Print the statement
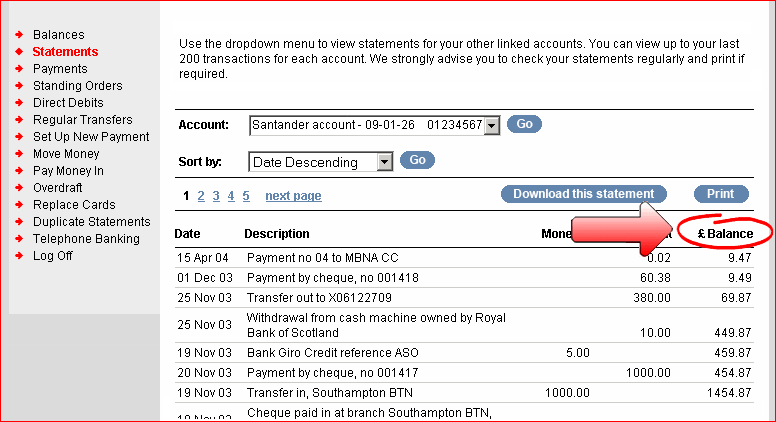776x422 pixels. [721, 193]
